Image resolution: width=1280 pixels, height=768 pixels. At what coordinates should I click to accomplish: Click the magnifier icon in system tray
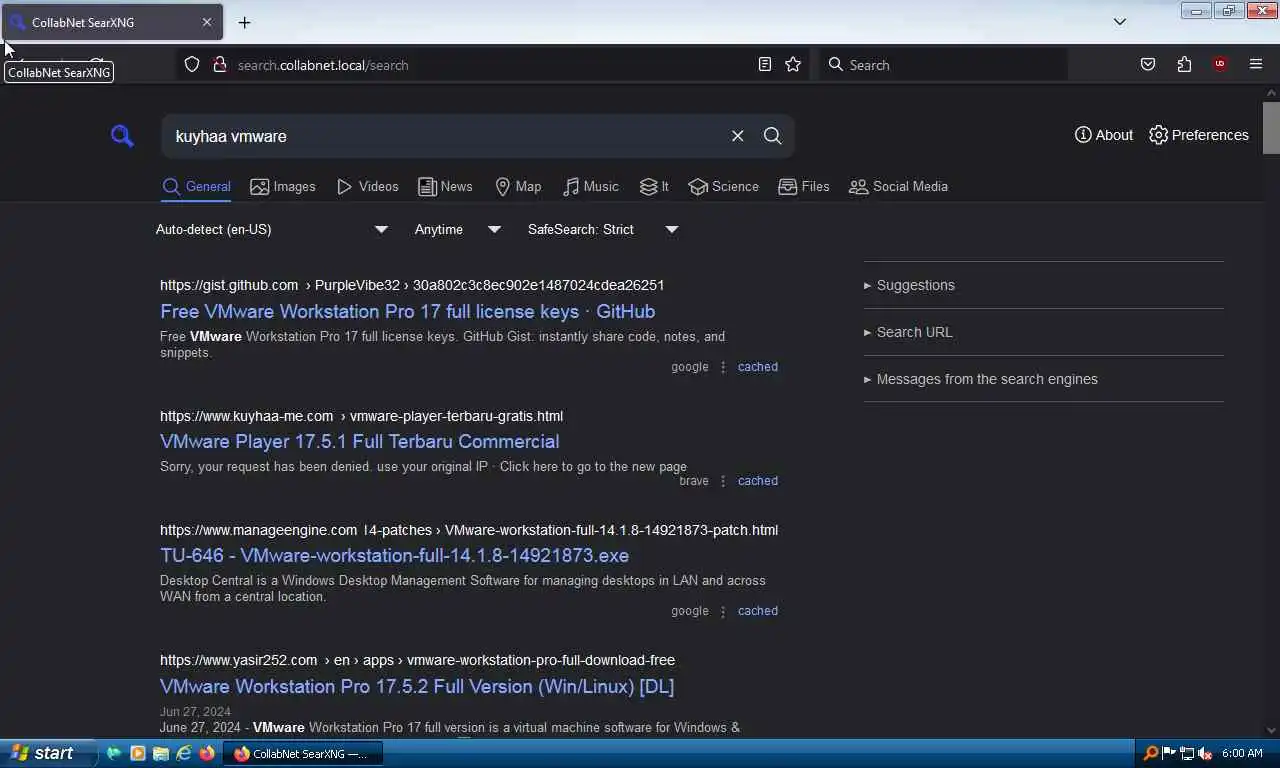point(1151,754)
